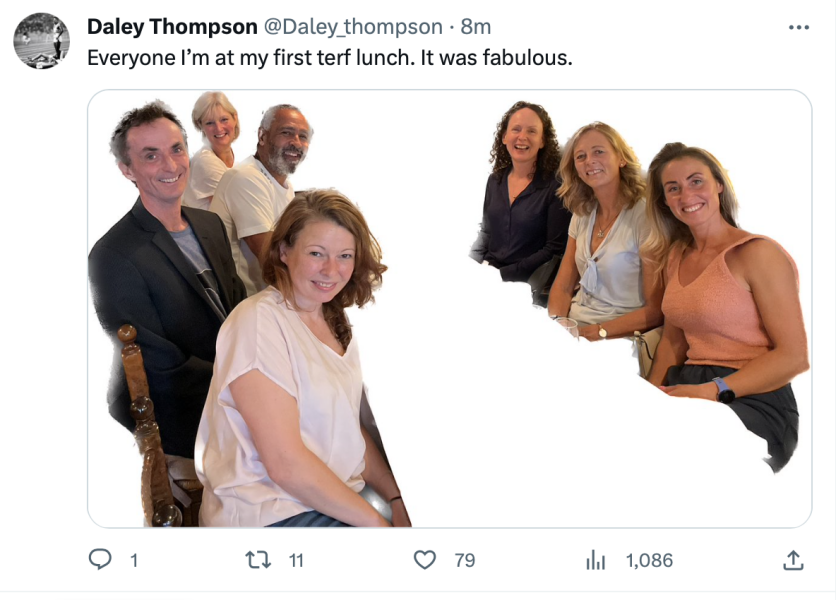The width and height of the screenshot is (836, 600).
Task: Click the retweet arrows icon
Action: [x=258, y=560]
